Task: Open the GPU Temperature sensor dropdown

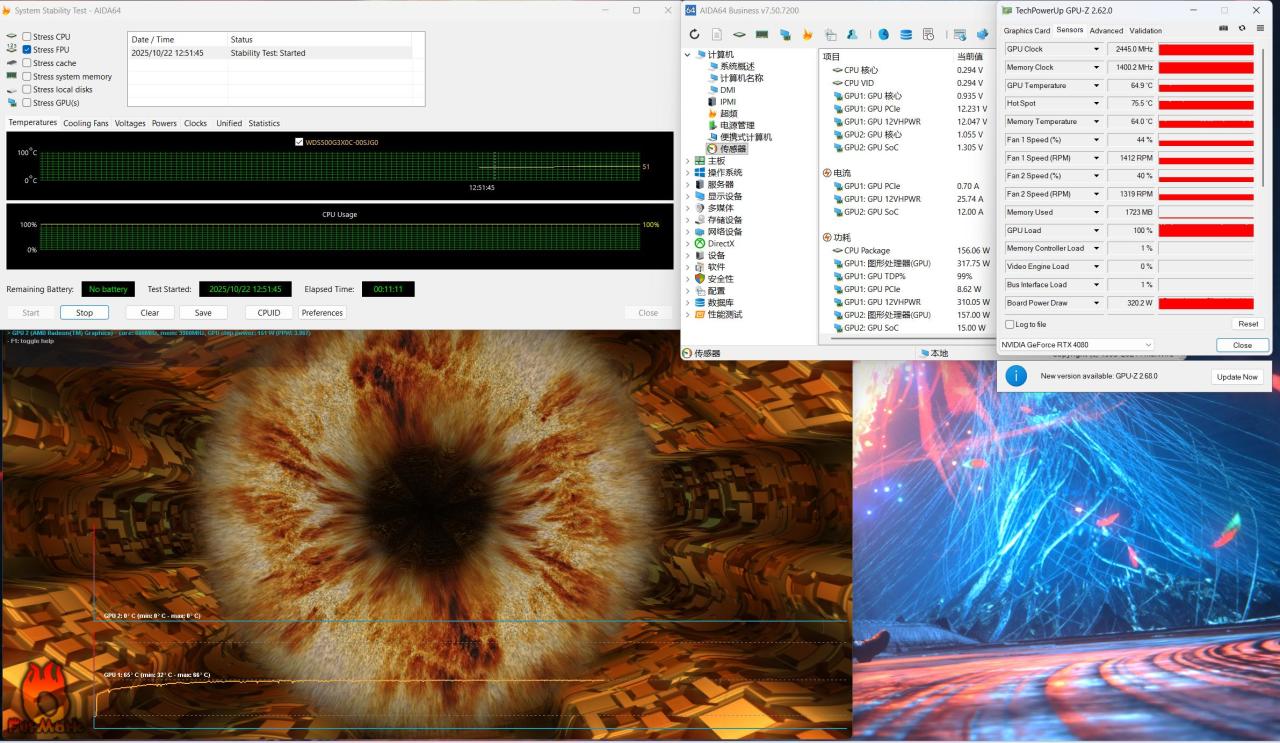Action: (1096, 86)
